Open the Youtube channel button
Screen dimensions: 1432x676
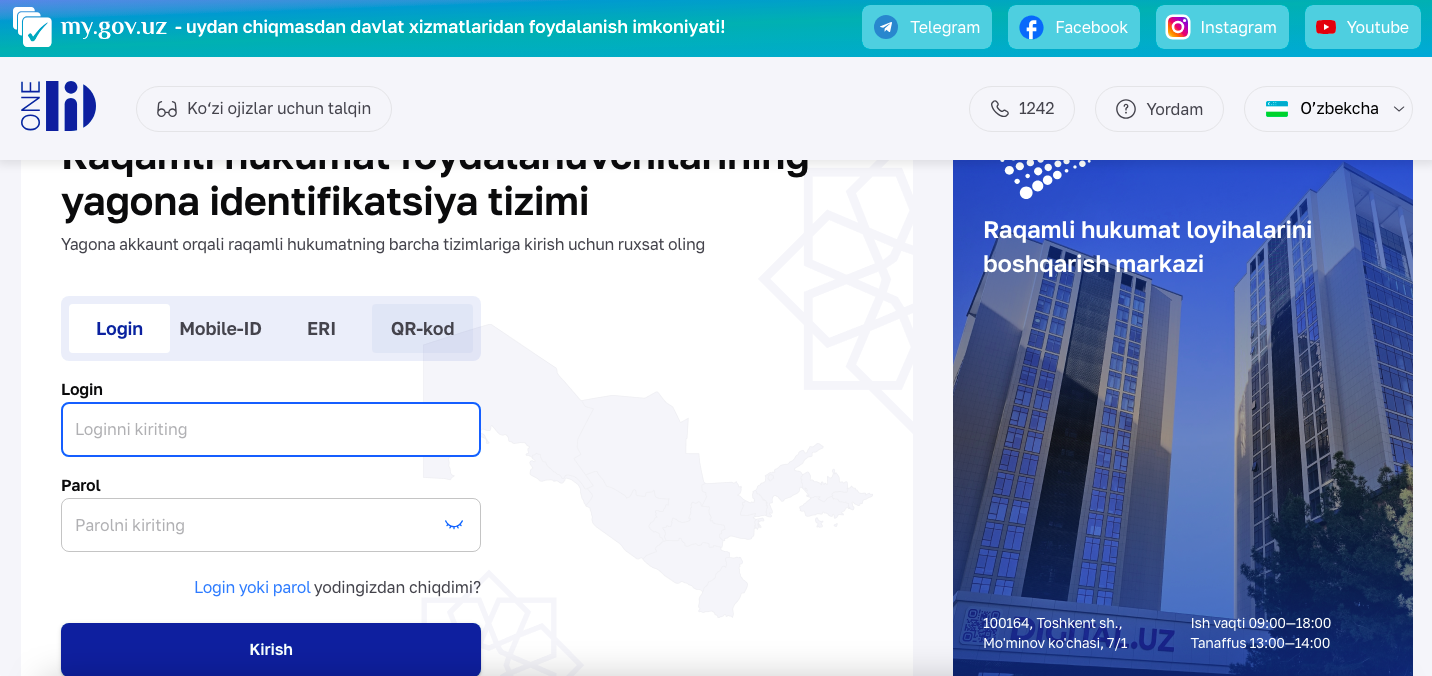pos(1362,28)
